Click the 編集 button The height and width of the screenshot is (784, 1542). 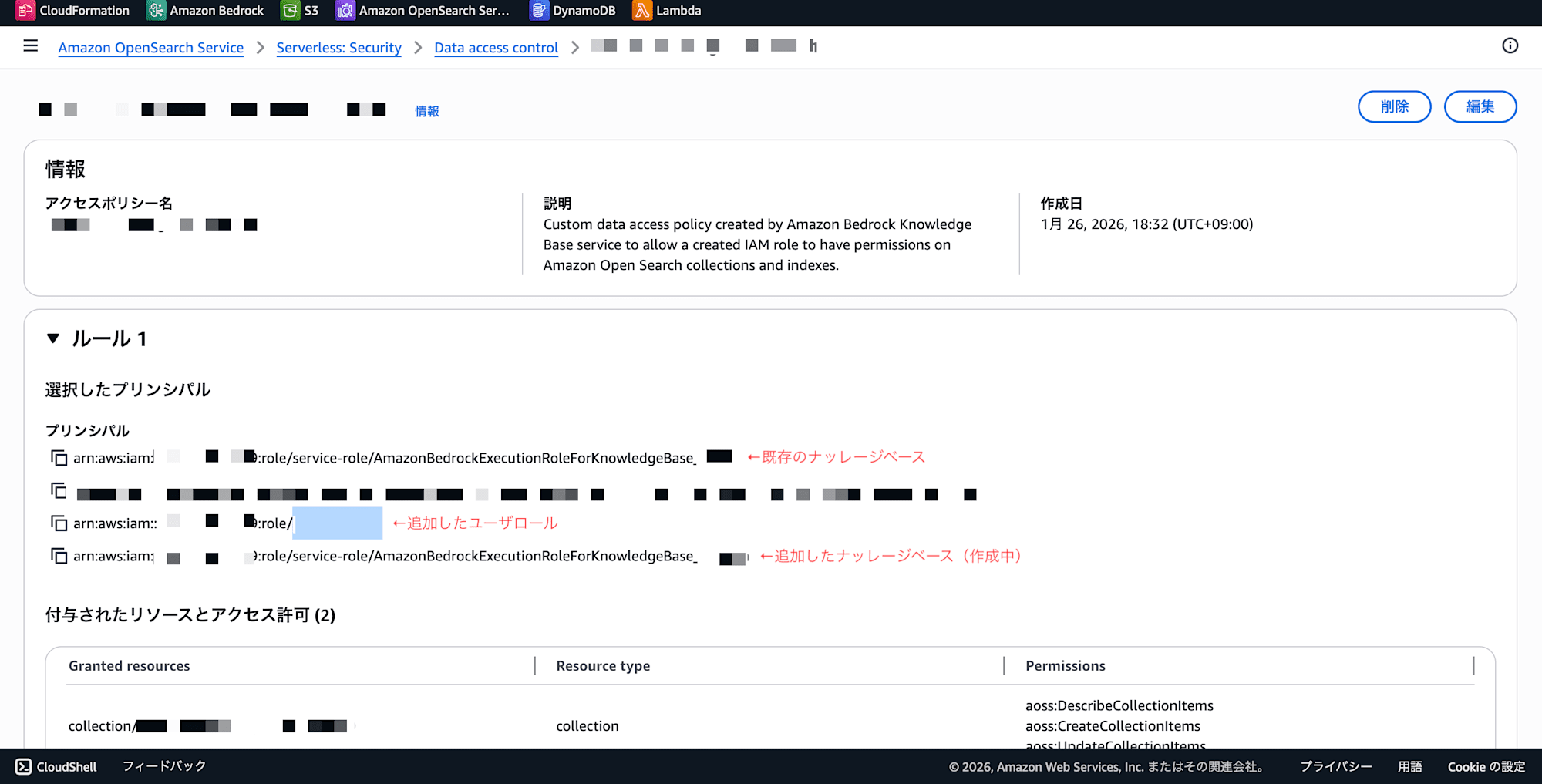[1480, 106]
